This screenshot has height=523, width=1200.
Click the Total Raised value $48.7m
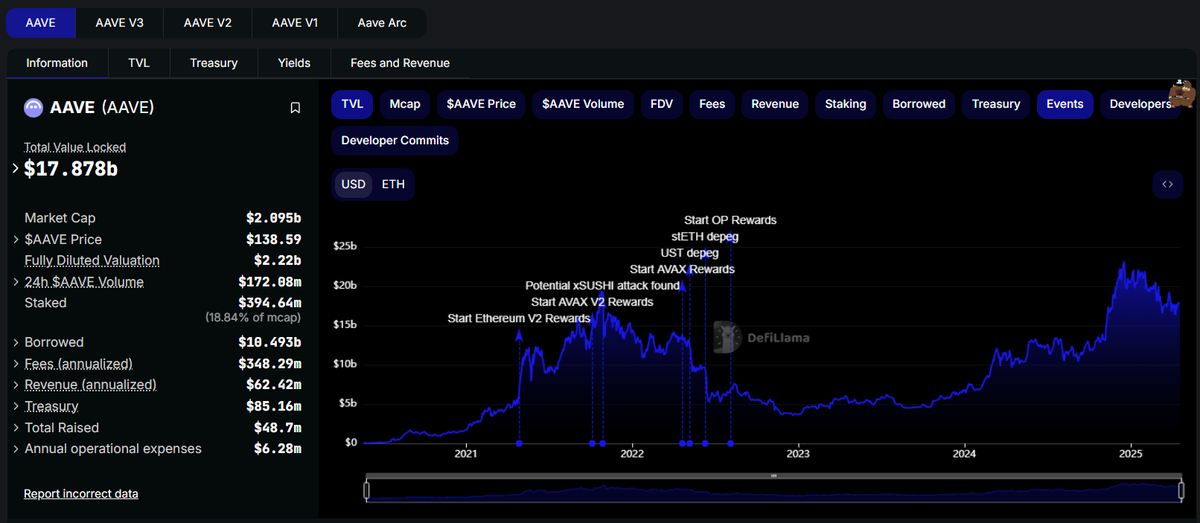(278, 428)
